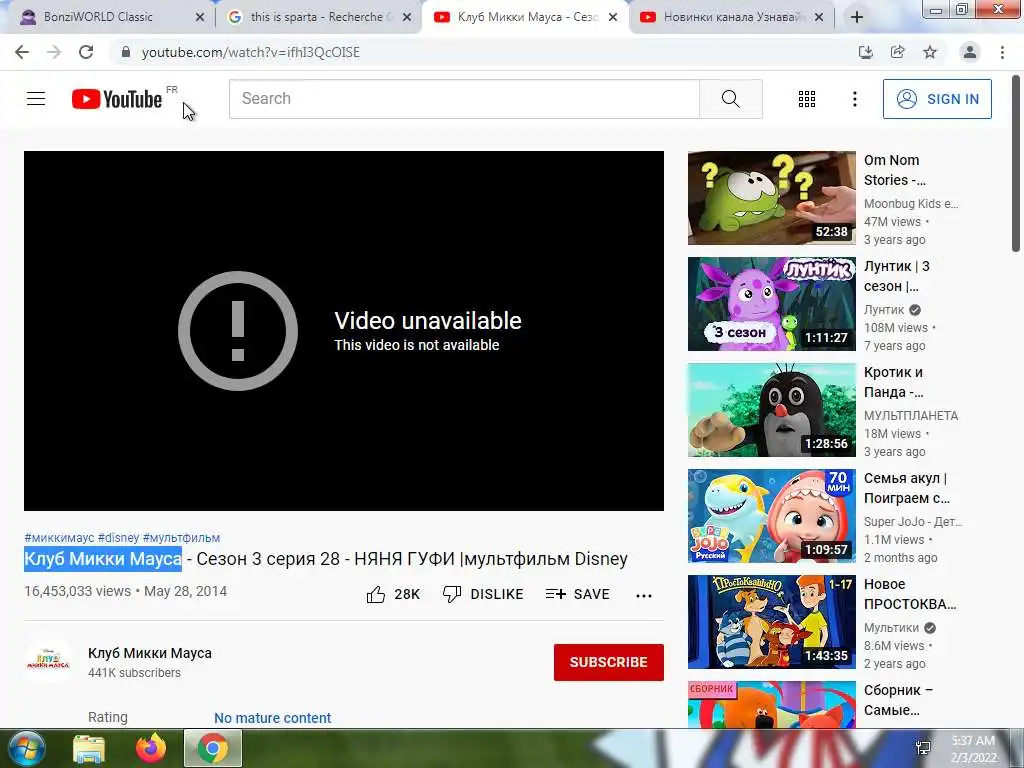
Task: Focus the YouTube Search input field
Action: [x=464, y=99]
